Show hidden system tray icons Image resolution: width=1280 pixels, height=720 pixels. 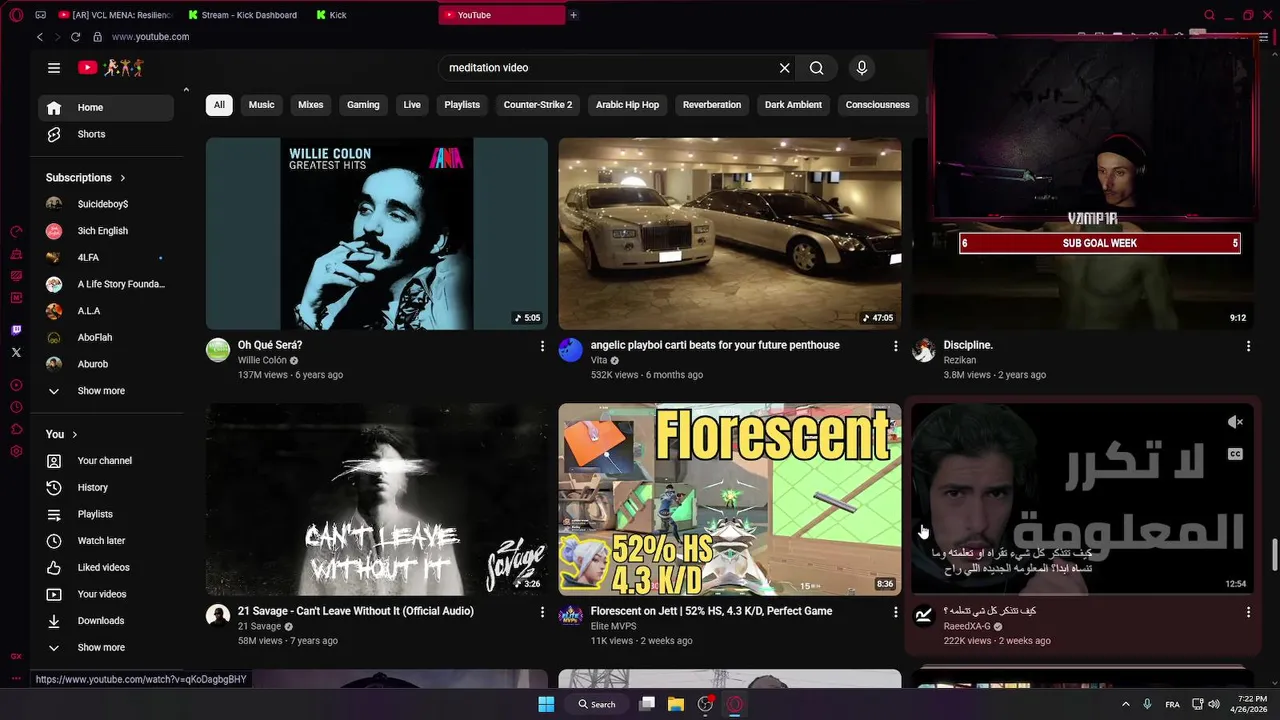(1125, 704)
